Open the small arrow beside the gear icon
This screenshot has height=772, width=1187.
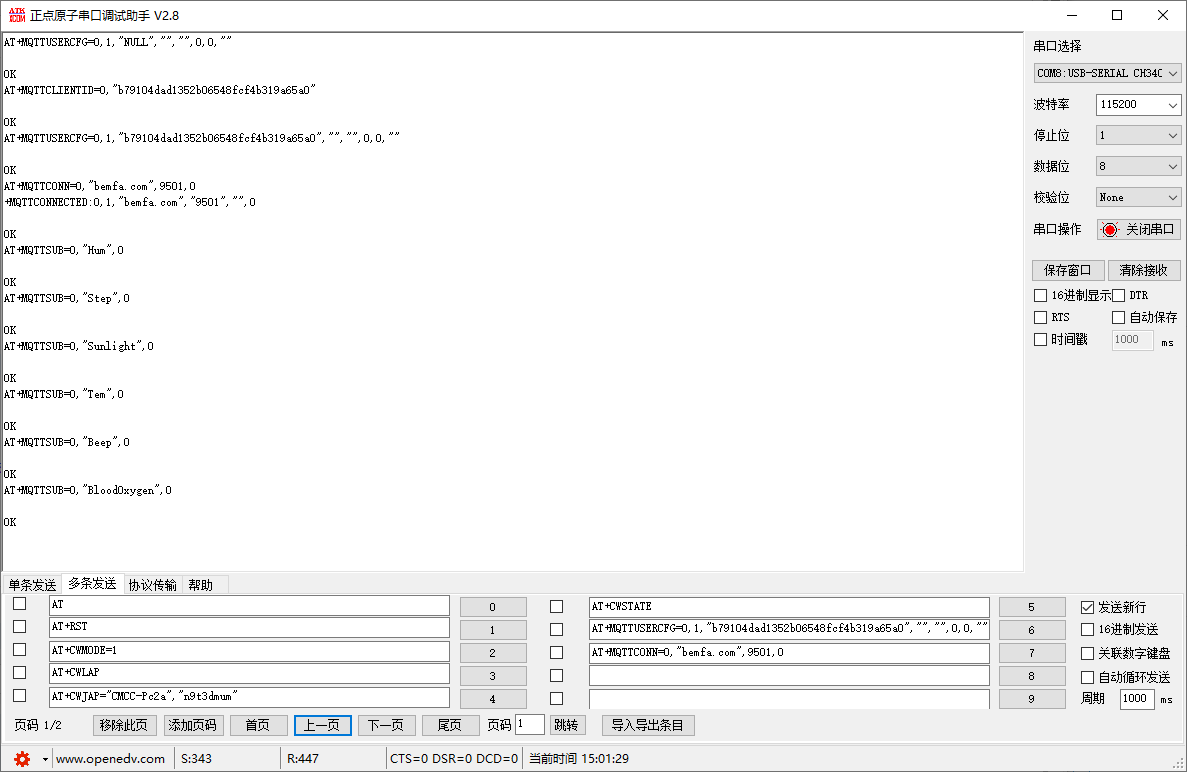click(x=45, y=759)
